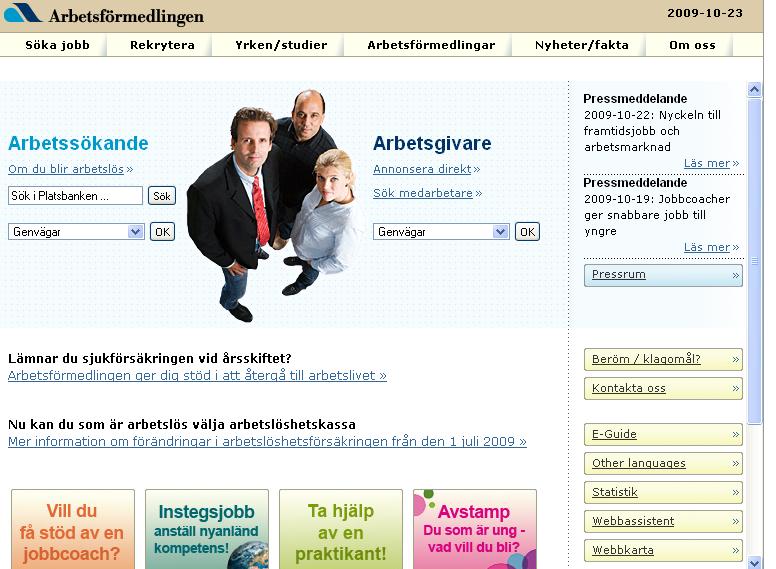
Task: Follow the Om du blir arbetslös link
Action: tap(70, 169)
